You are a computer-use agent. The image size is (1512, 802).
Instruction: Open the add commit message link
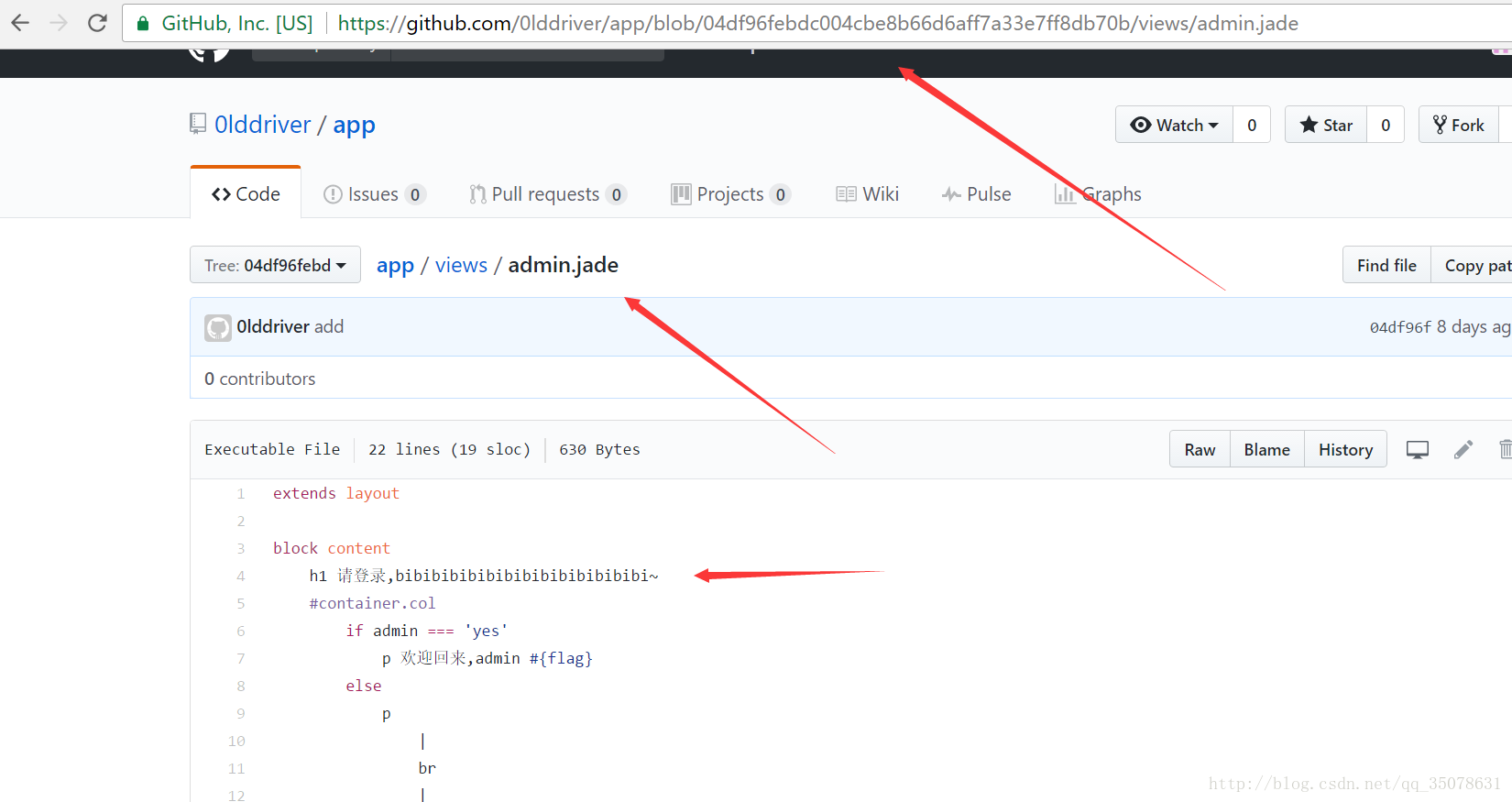point(329,326)
